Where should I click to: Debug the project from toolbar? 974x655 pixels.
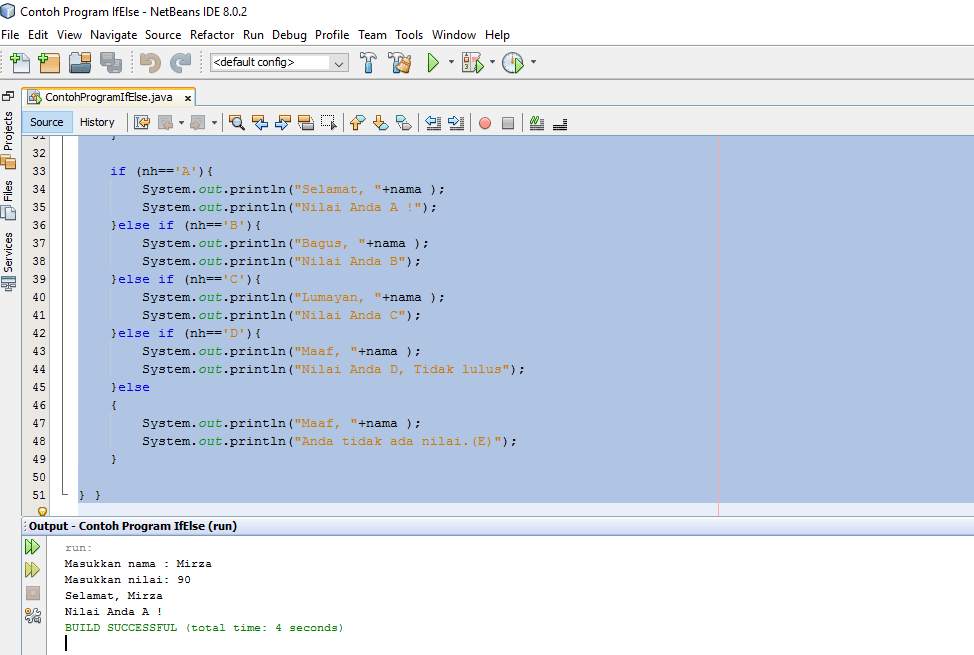tap(473, 62)
